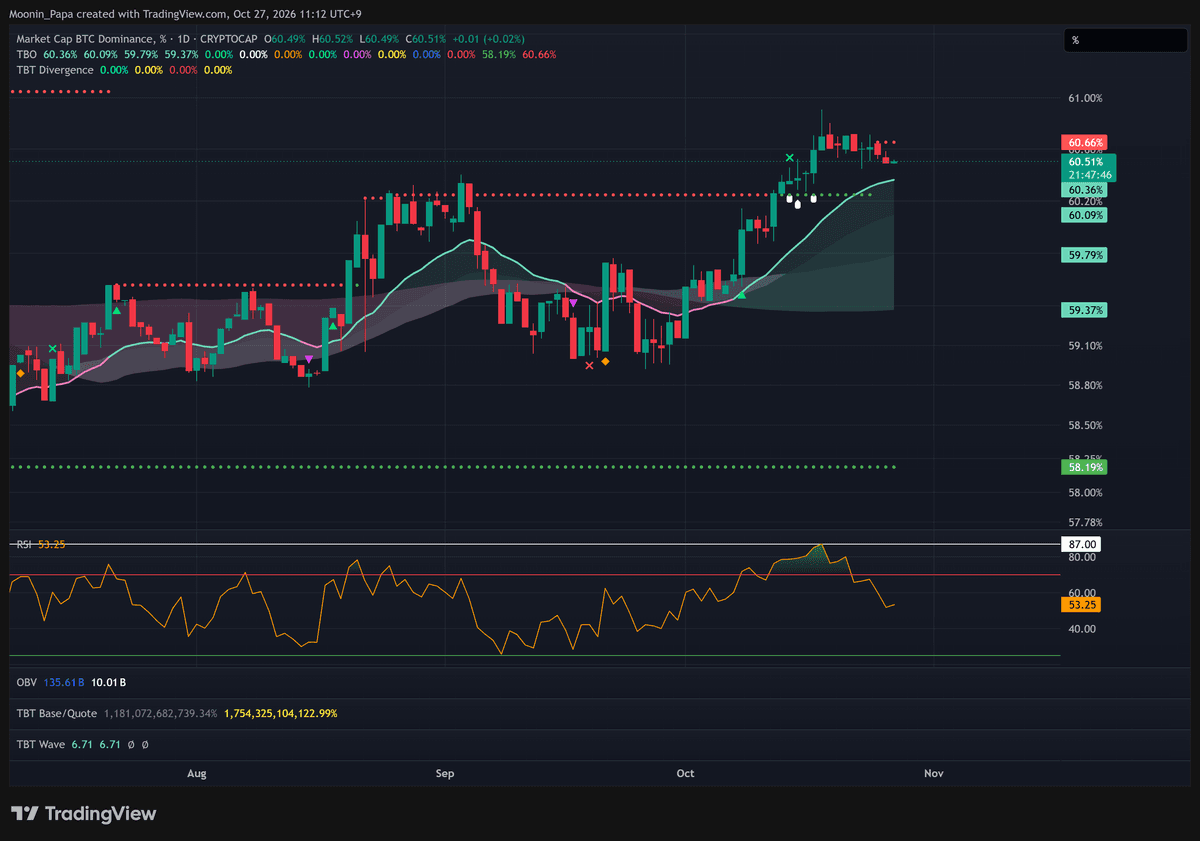Select the green up triangle in July

pos(117,311)
